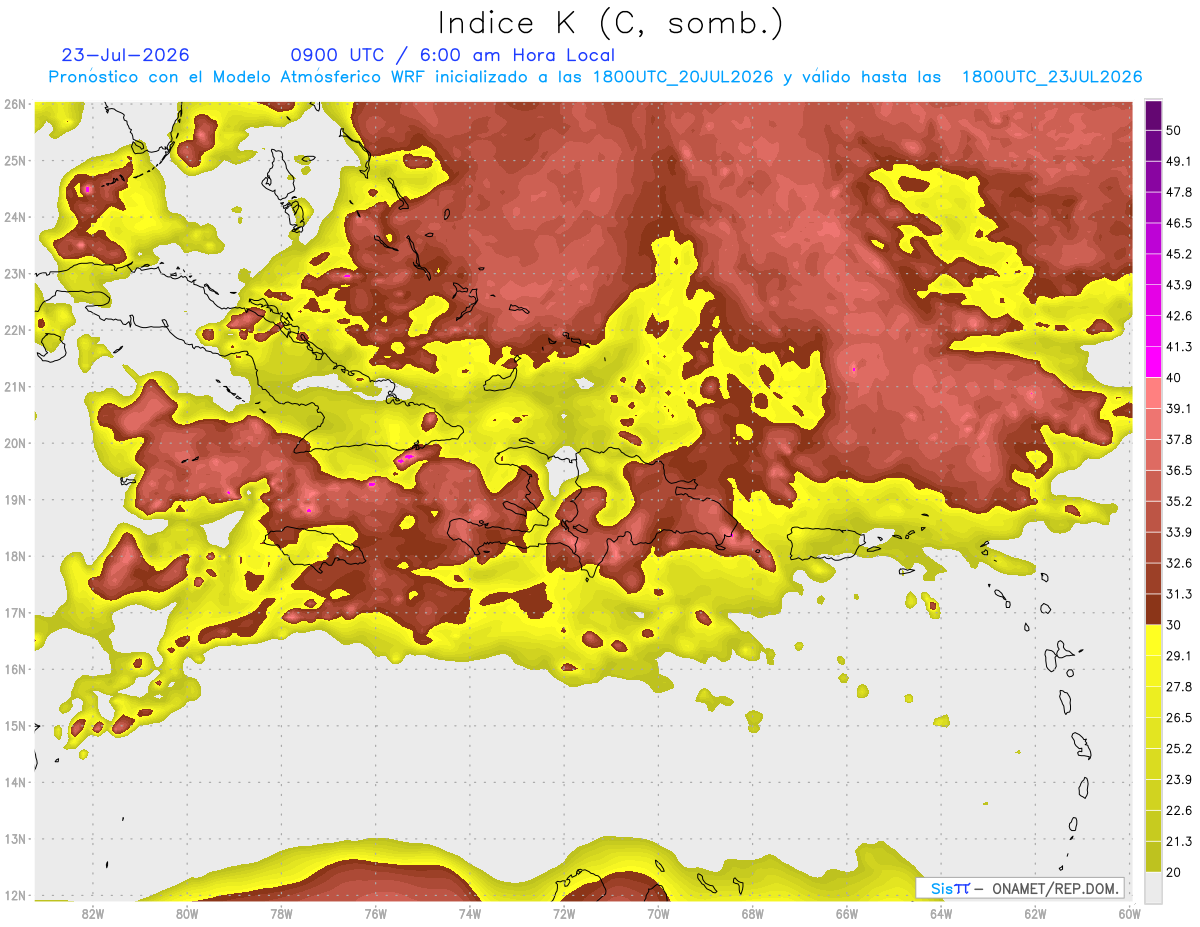Click the colorbar value '22.6'
This screenshot has width=1200, height=927.
click(x=1179, y=810)
